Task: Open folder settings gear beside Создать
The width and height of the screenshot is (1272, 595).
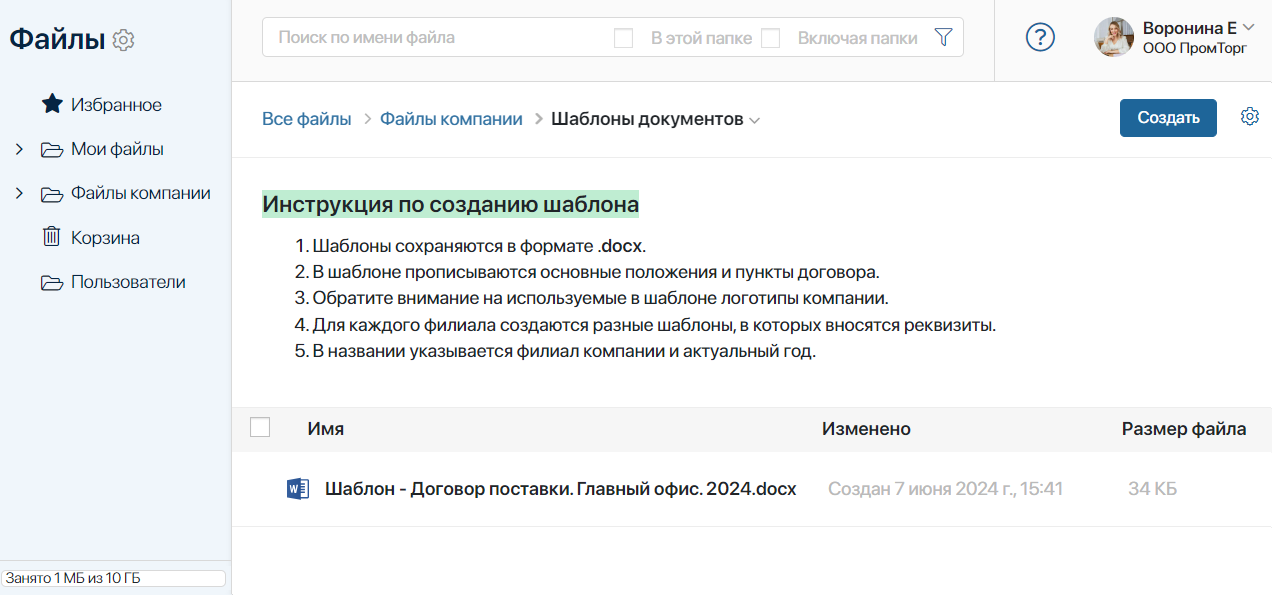Action: (1249, 117)
